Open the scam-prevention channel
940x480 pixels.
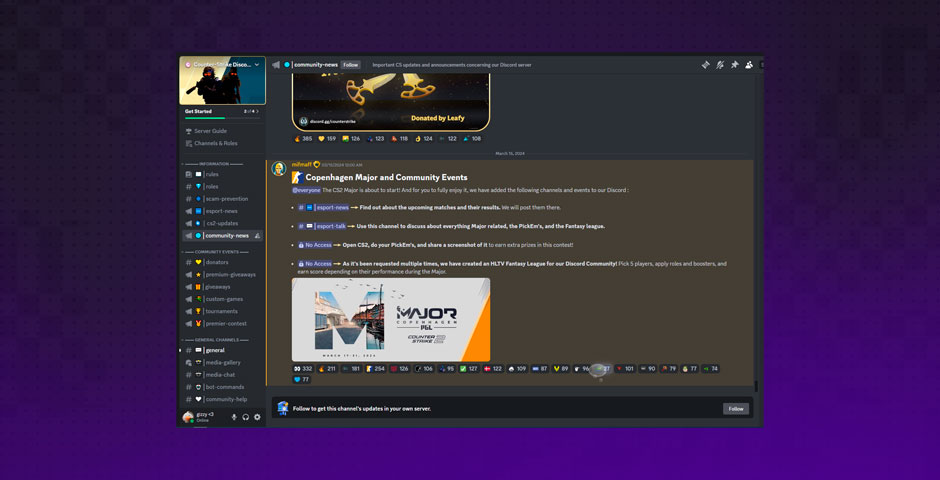coord(222,199)
